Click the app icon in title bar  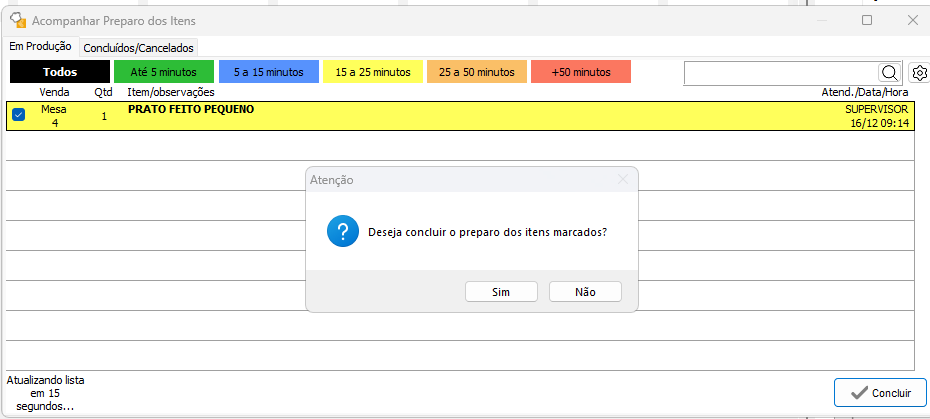click(17, 20)
